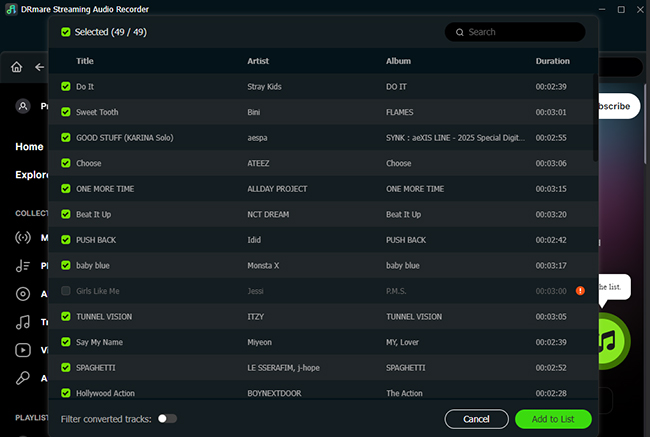Click the P.M.S. album cell
The height and width of the screenshot is (437, 650).
(x=396, y=291)
